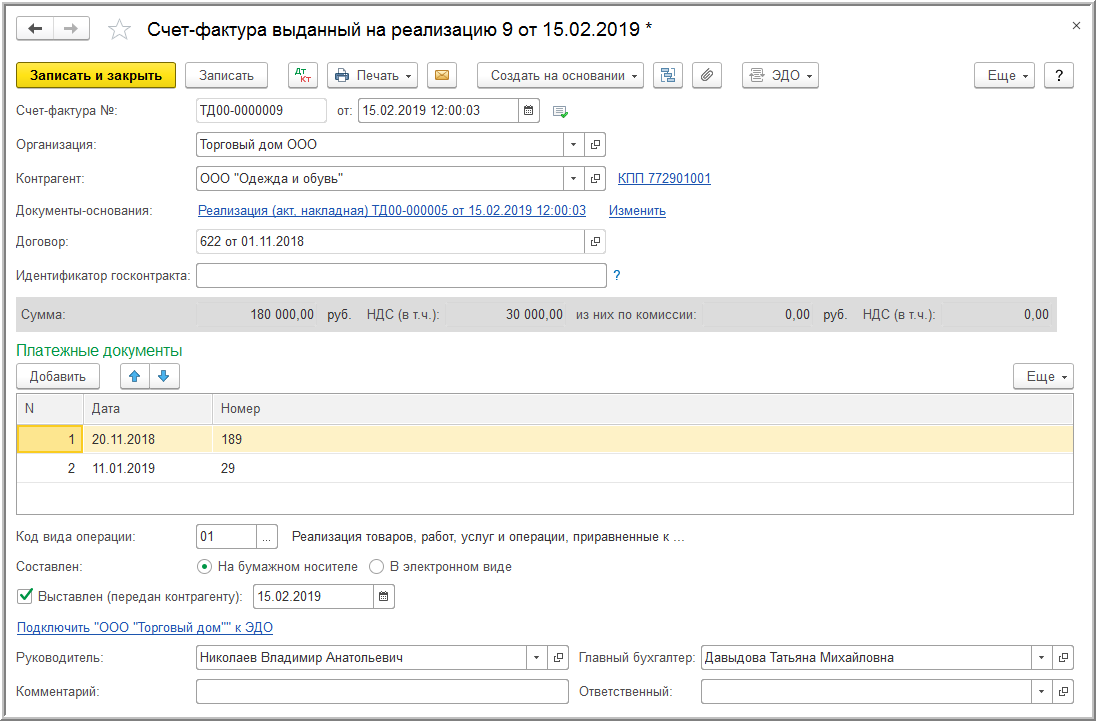
Task: Open Руководитель record with its open button
Action: pos(558,657)
